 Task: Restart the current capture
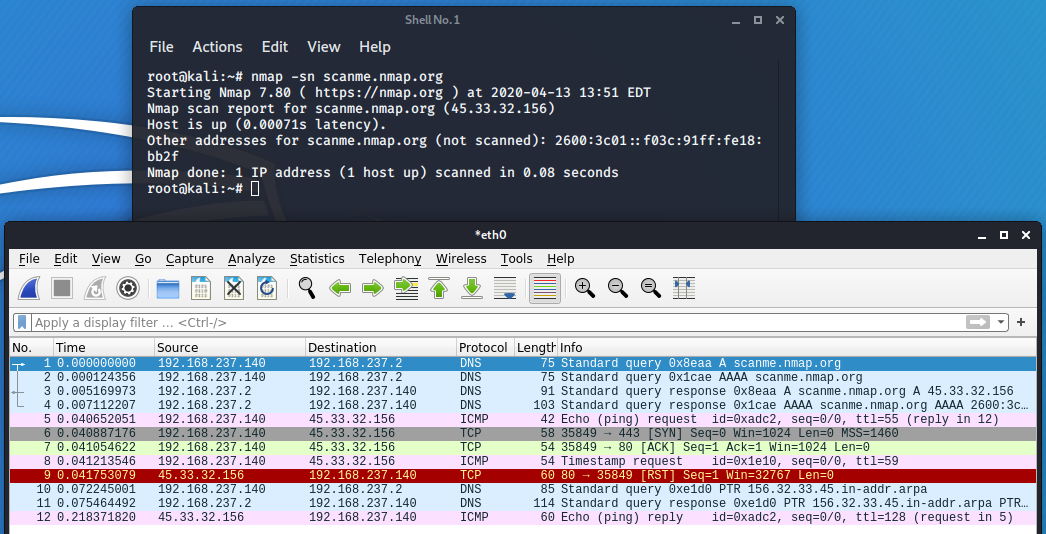tap(95, 288)
